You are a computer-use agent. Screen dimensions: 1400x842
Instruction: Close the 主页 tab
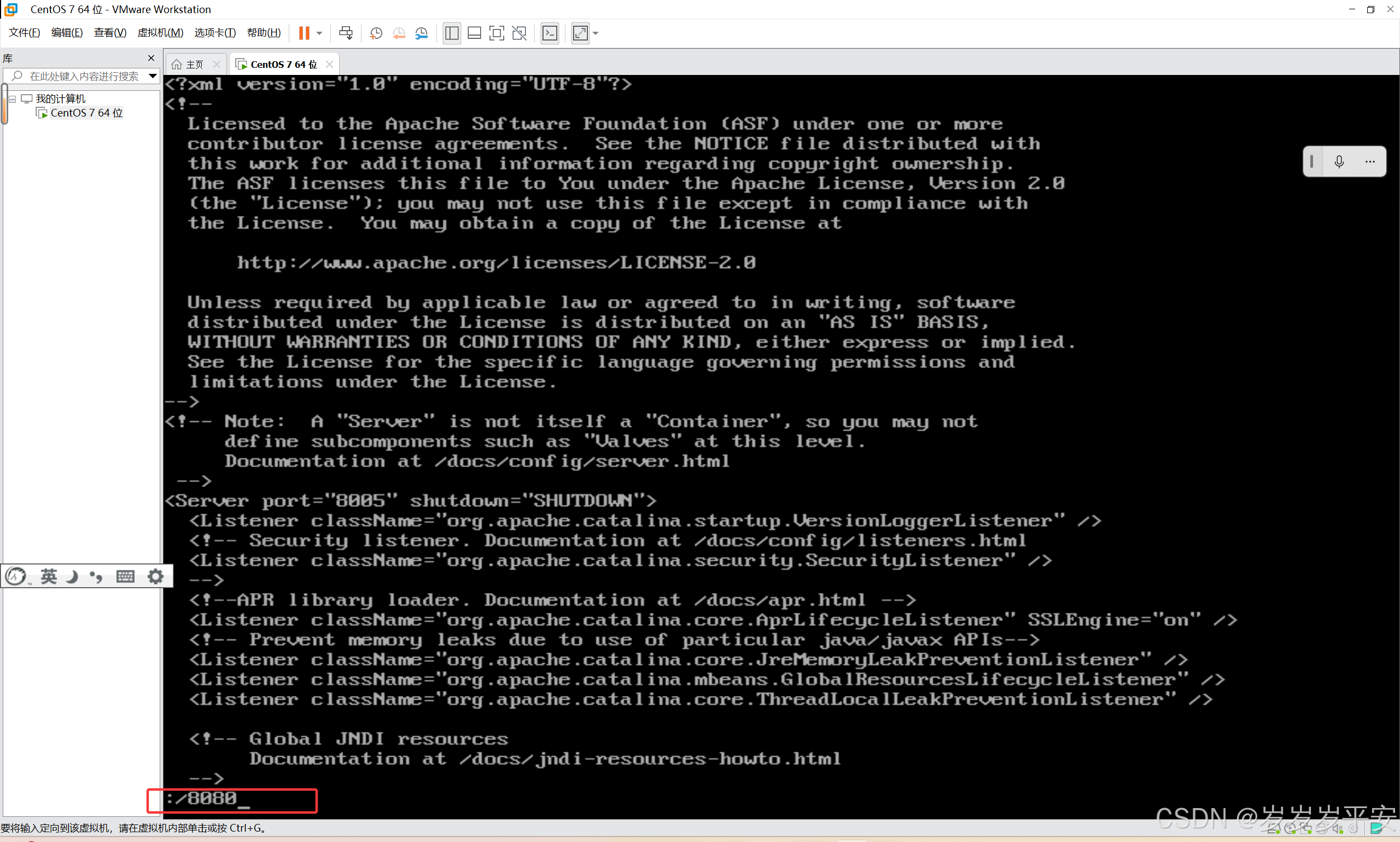(217, 64)
